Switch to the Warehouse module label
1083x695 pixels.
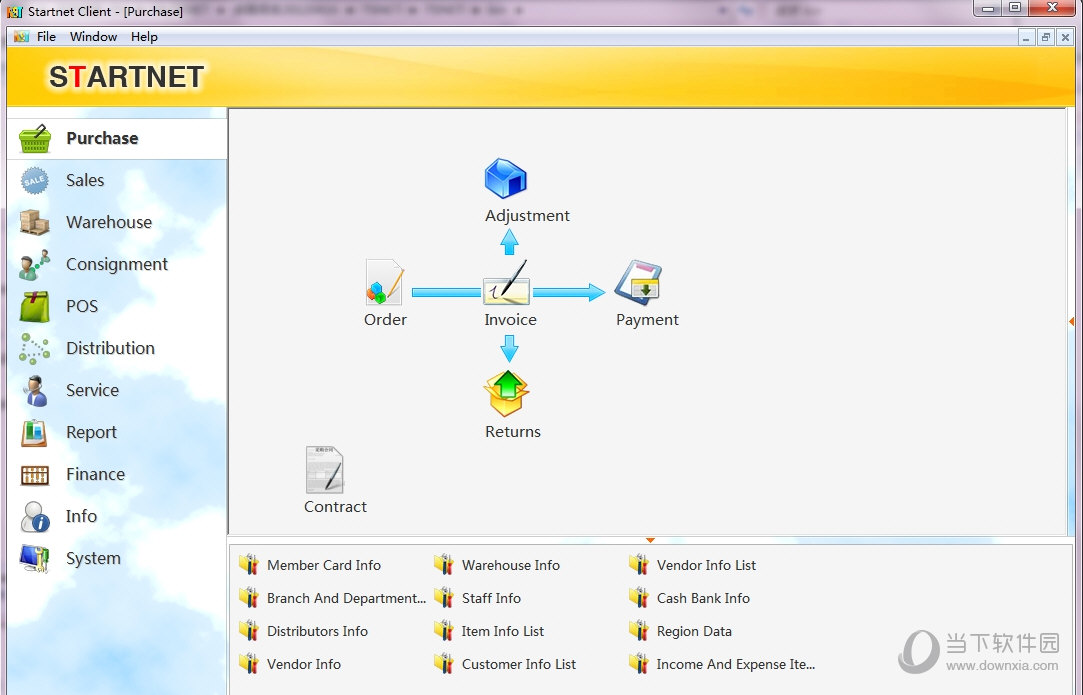click(x=109, y=222)
